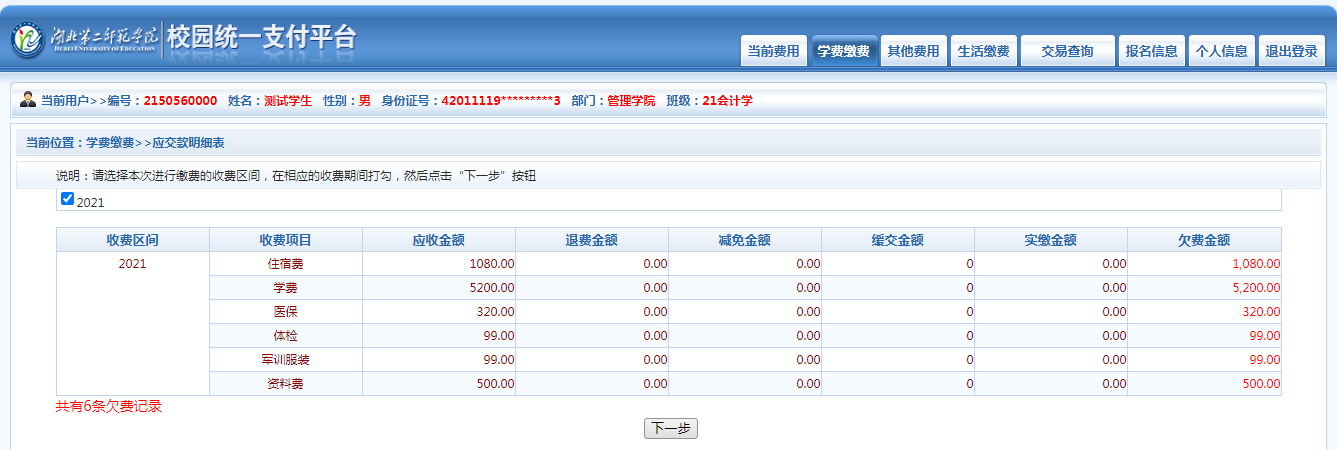
Task: Click the 校园统一支付平台 title text
Action: pyautogui.click(x=262, y=38)
